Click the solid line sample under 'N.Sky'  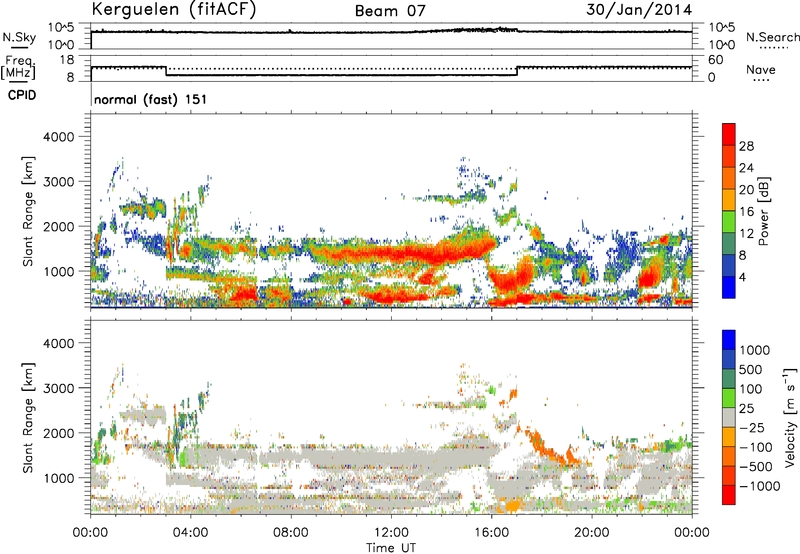point(19,48)
